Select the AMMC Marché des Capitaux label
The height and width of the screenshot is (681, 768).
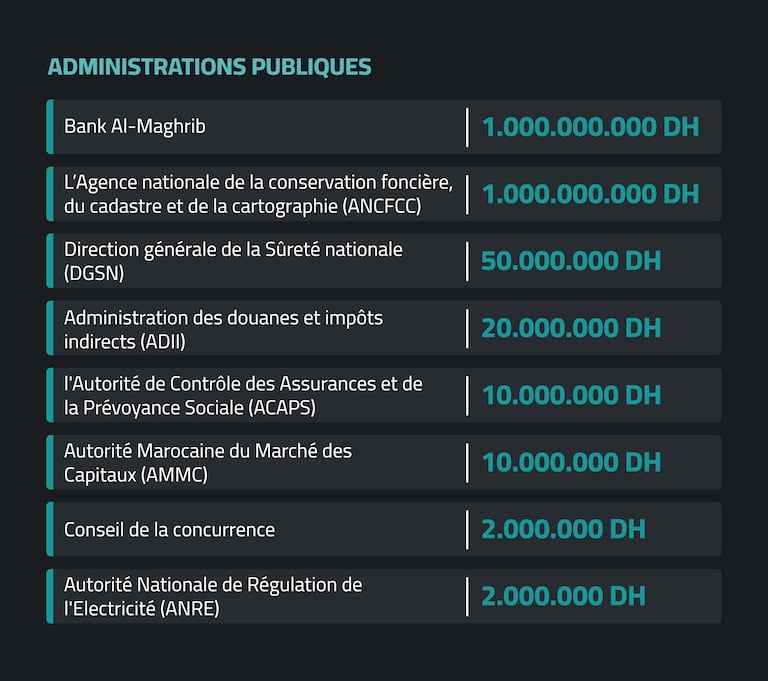pos(208,462)
